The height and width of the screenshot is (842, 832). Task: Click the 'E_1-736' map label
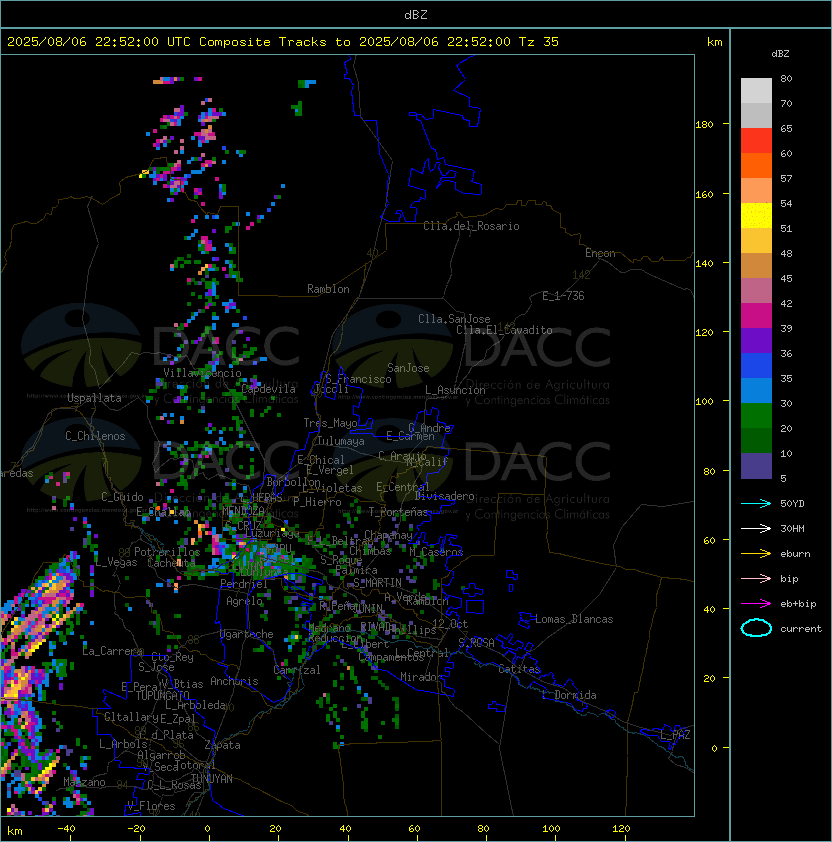click(x=563, y=296)
